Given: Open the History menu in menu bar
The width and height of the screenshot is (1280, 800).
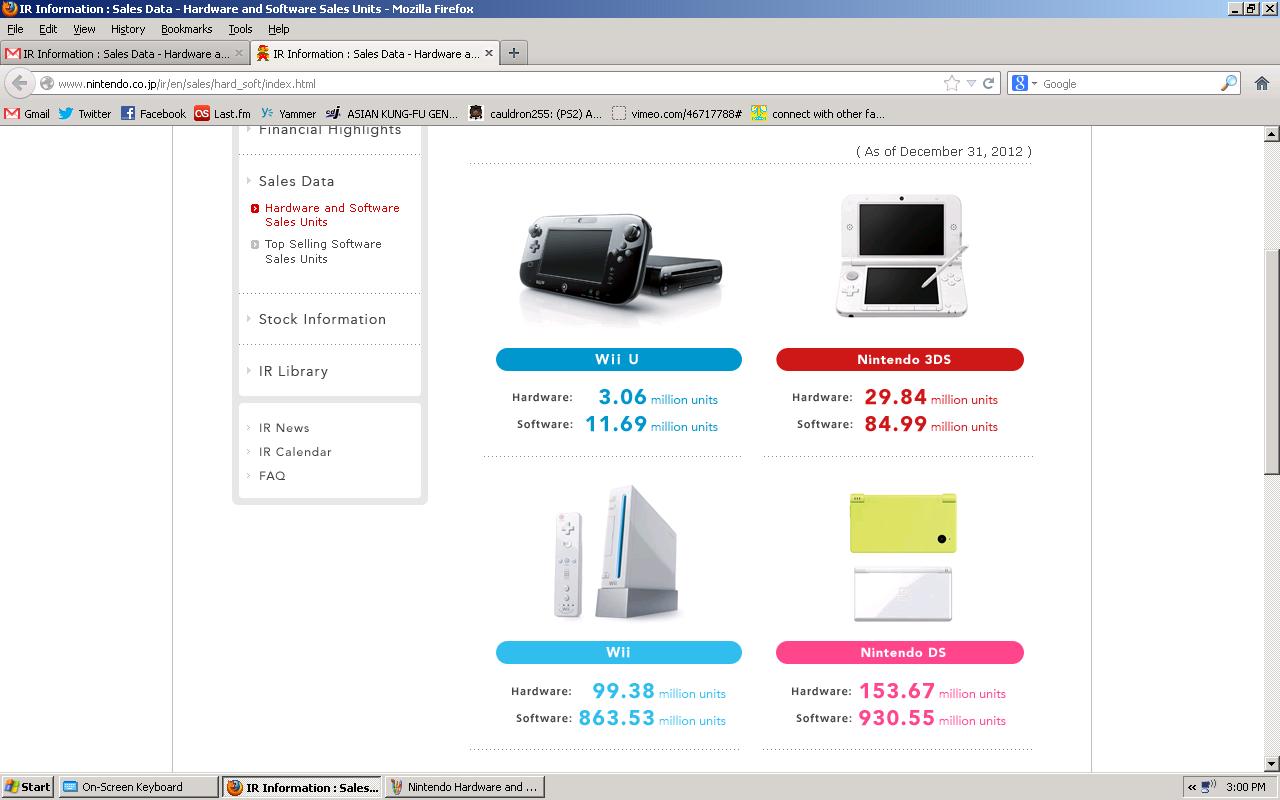Looking at the screenshot, I should pos(127,29).
